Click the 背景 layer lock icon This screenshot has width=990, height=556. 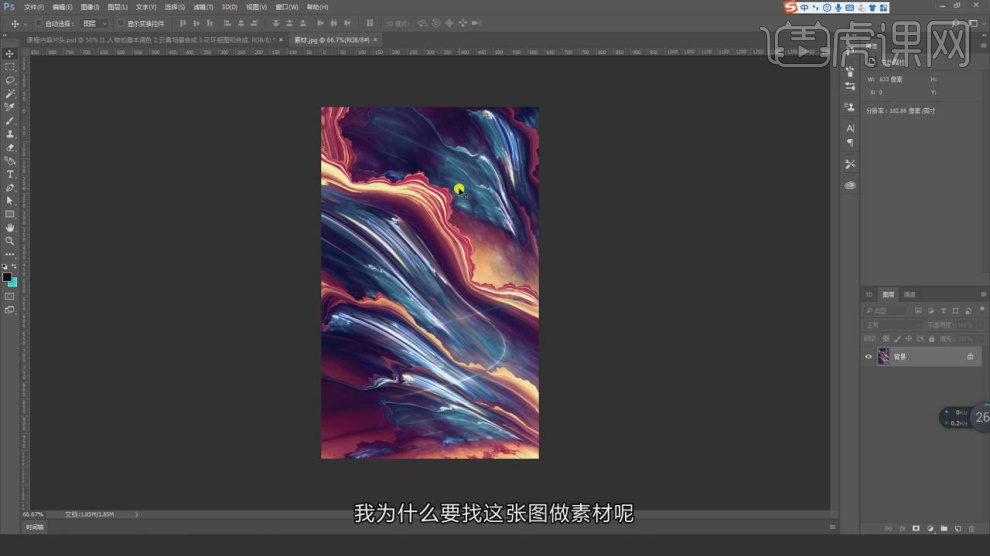pyautogui.click(x=970, y=357)
